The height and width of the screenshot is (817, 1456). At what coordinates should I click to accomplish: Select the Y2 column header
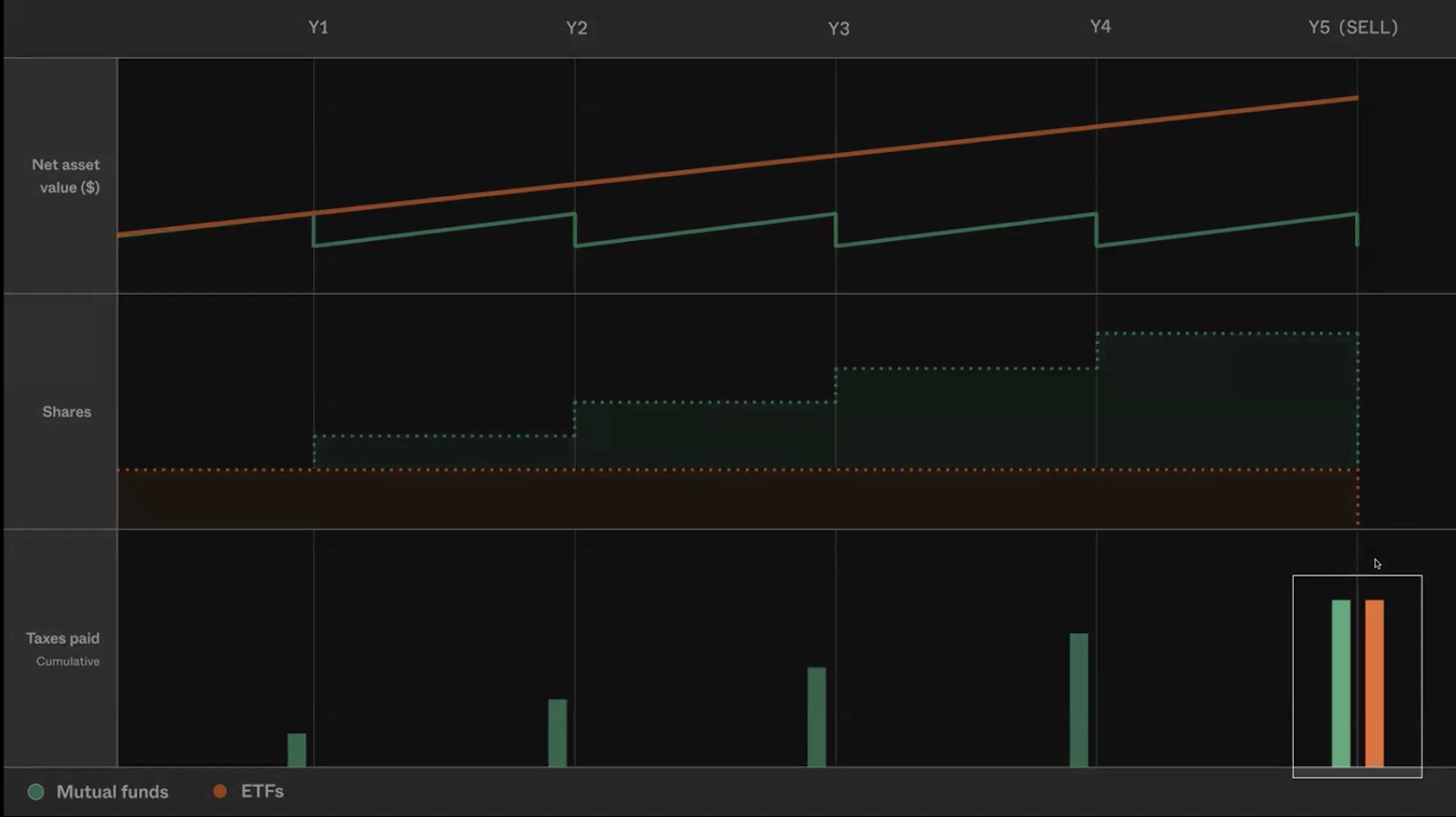click(x=576, y=28)
